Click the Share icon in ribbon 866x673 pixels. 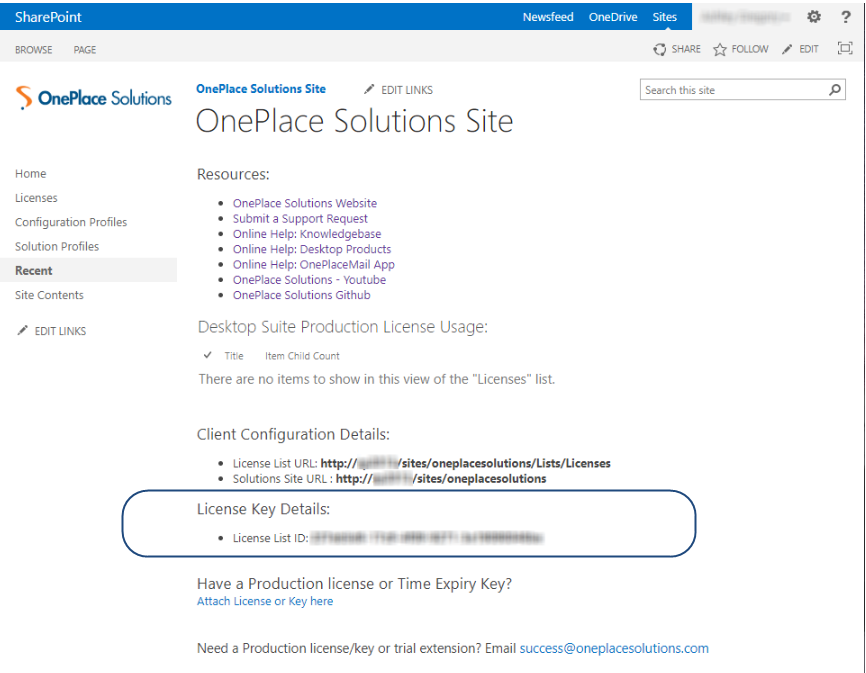pyautogui.click(x=660, y=49)
